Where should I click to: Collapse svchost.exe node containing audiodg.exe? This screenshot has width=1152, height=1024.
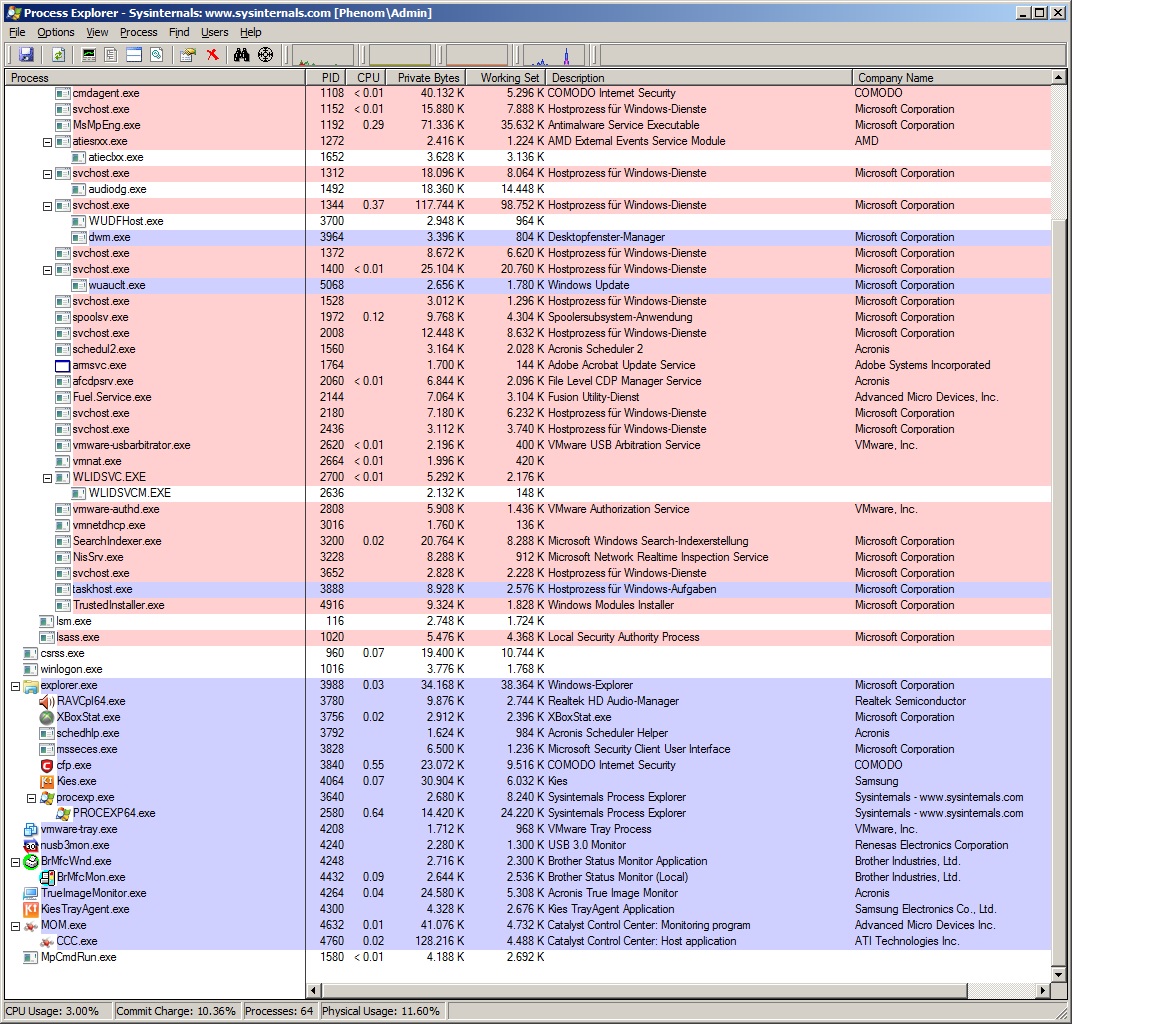[x=47, y=174]
